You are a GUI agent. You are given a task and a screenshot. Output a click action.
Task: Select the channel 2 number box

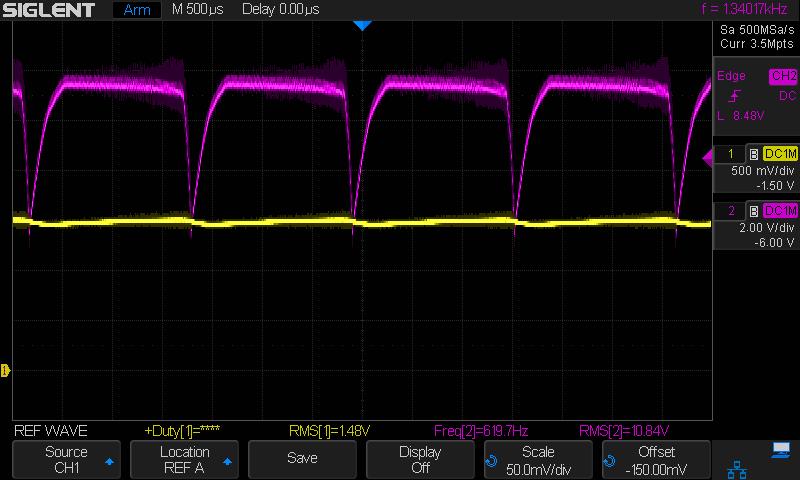[x=731, y=211]
